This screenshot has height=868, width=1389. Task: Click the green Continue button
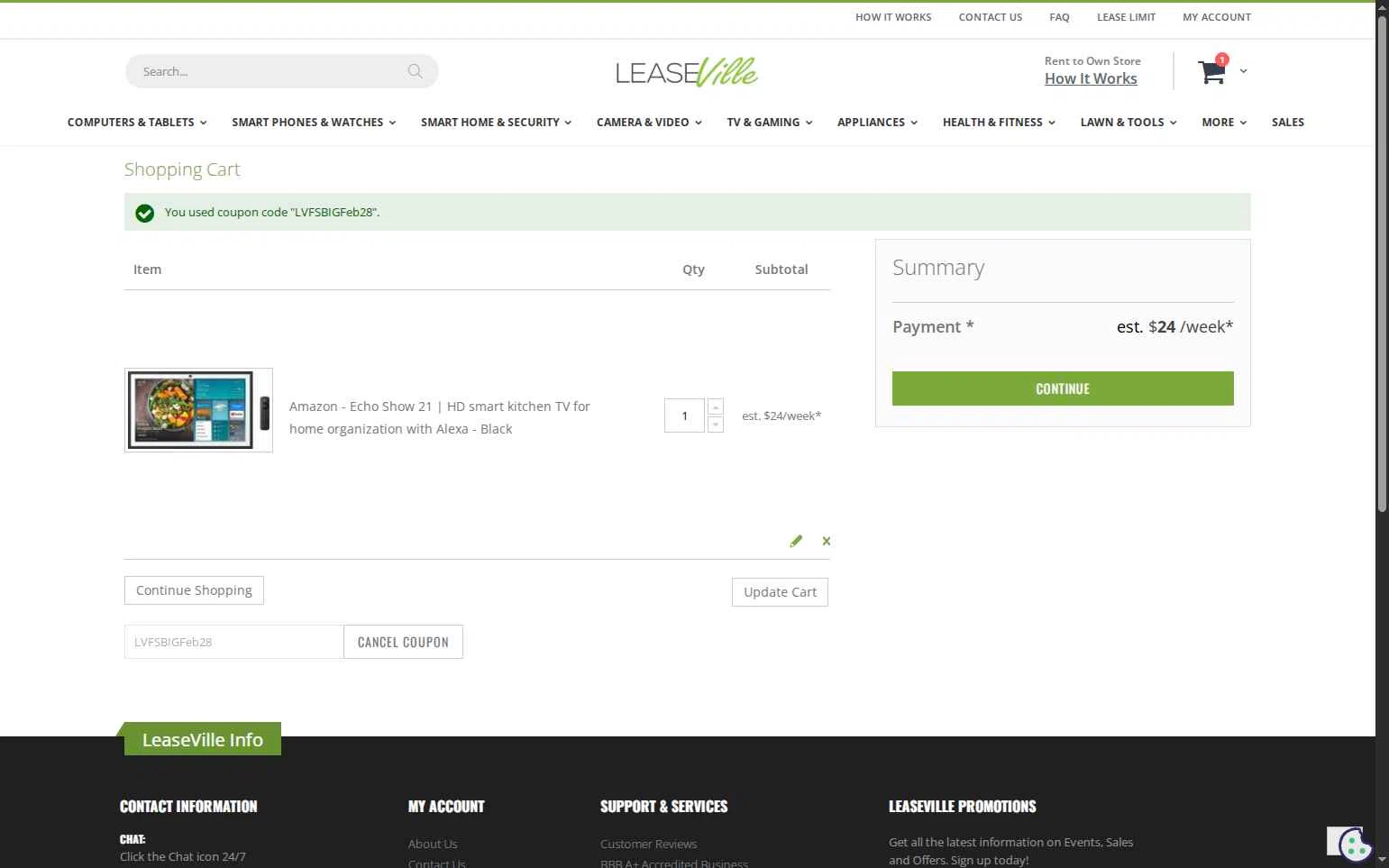[1063, 388]
